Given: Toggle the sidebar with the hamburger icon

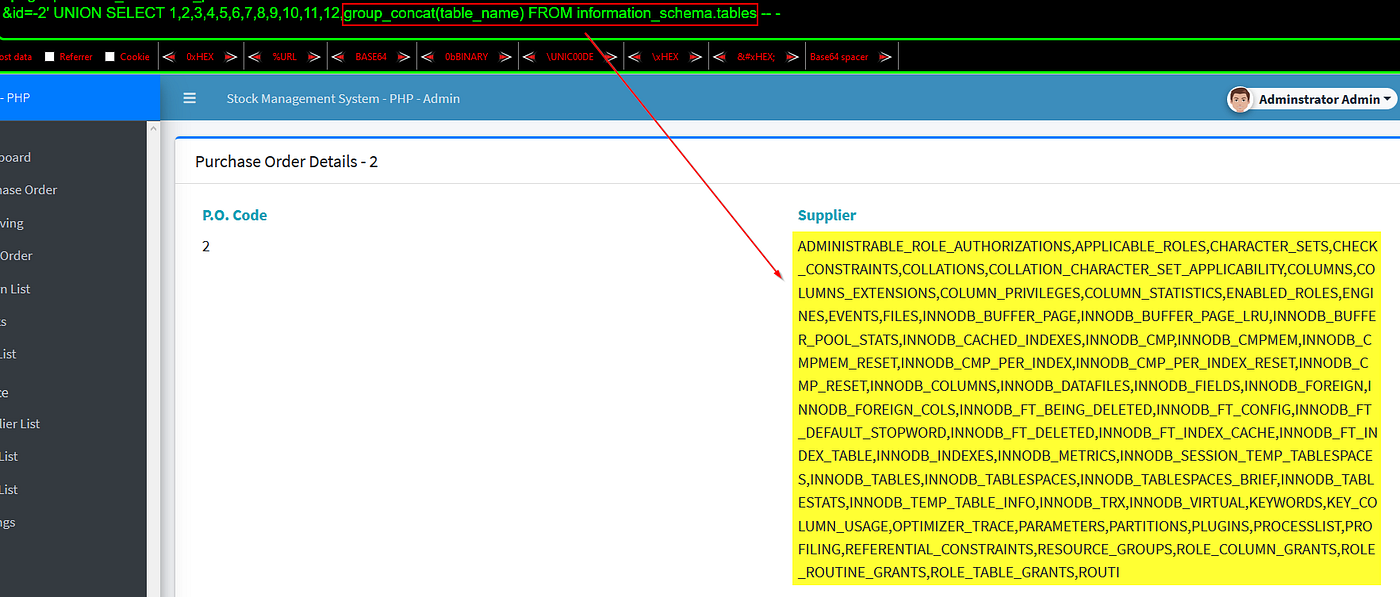Looking at the screenshot, I should 190,98.
